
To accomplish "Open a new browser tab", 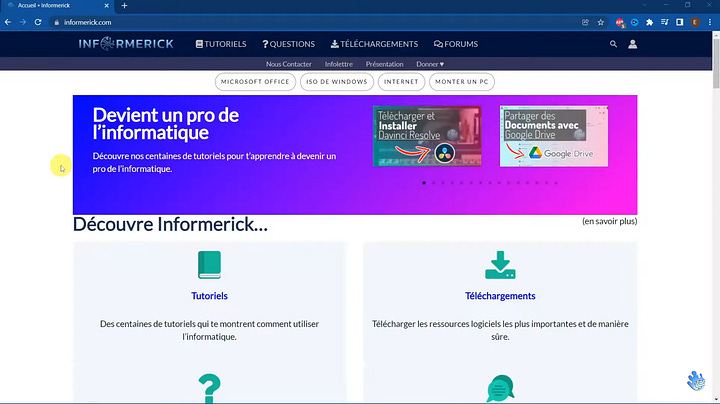I will (x=124, y=6).
